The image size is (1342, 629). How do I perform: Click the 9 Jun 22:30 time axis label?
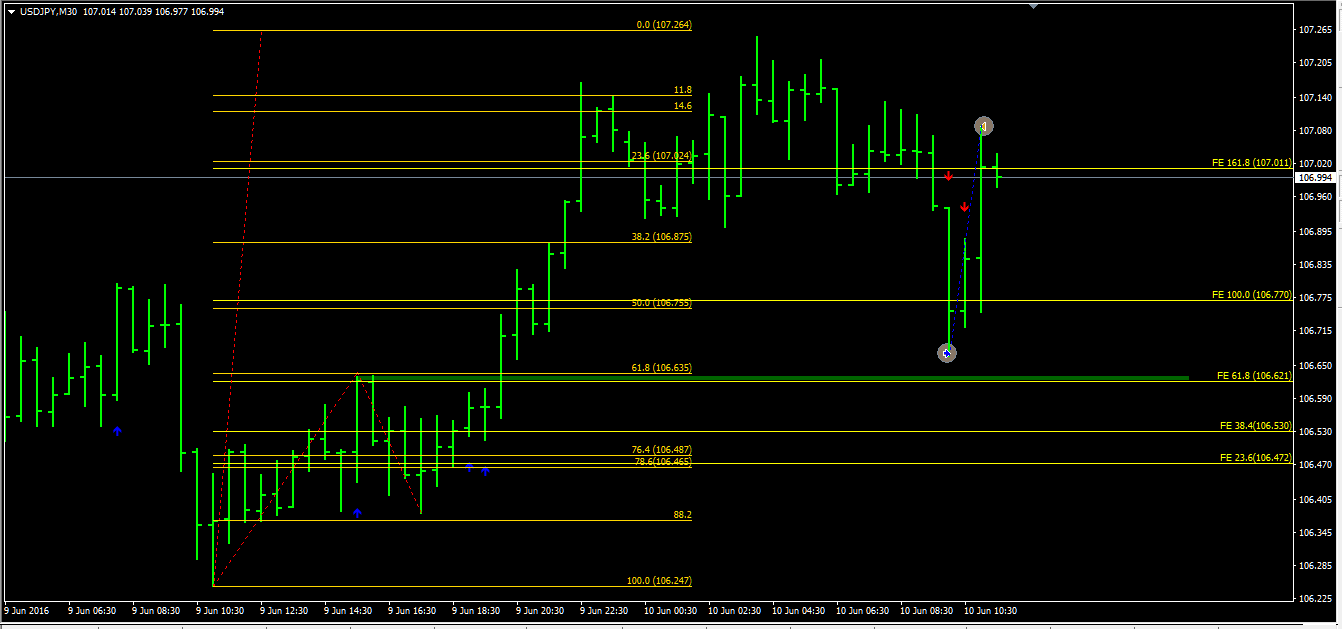point(604,610)
